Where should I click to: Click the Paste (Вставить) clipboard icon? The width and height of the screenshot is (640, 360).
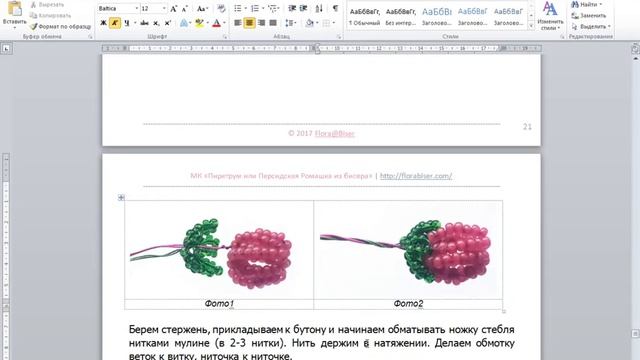[15, 9]
